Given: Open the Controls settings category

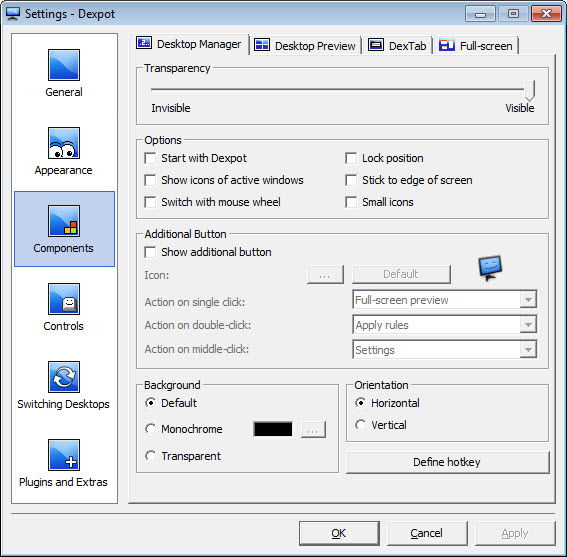Looking at the screenshot, I should coord(64,307).
